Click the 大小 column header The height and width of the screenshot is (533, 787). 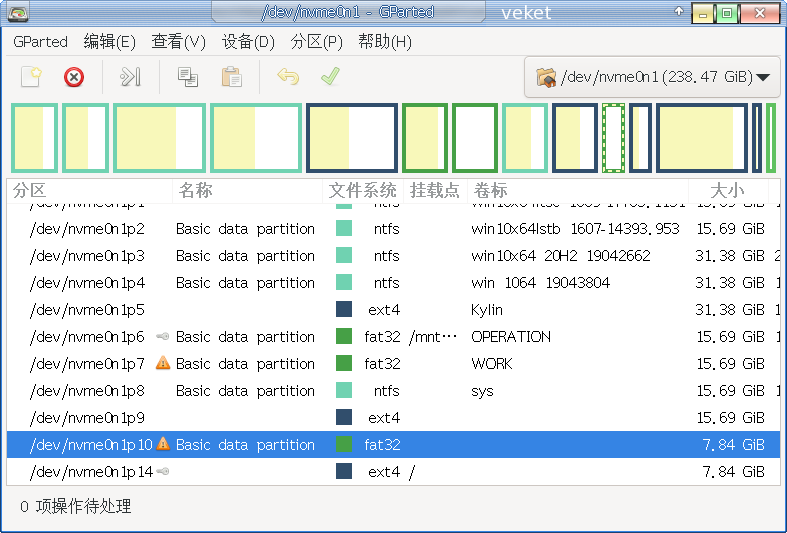727,190
